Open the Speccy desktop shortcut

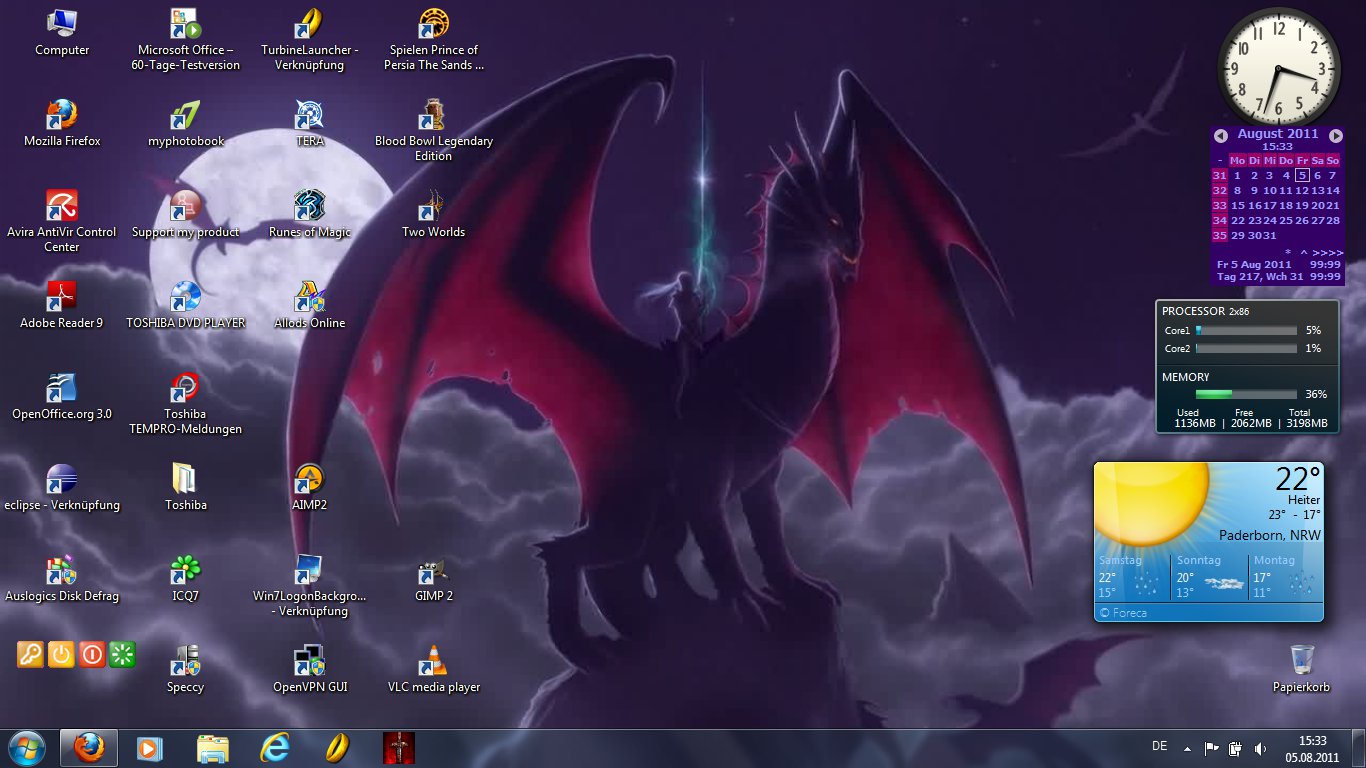[x=186, y=662]
